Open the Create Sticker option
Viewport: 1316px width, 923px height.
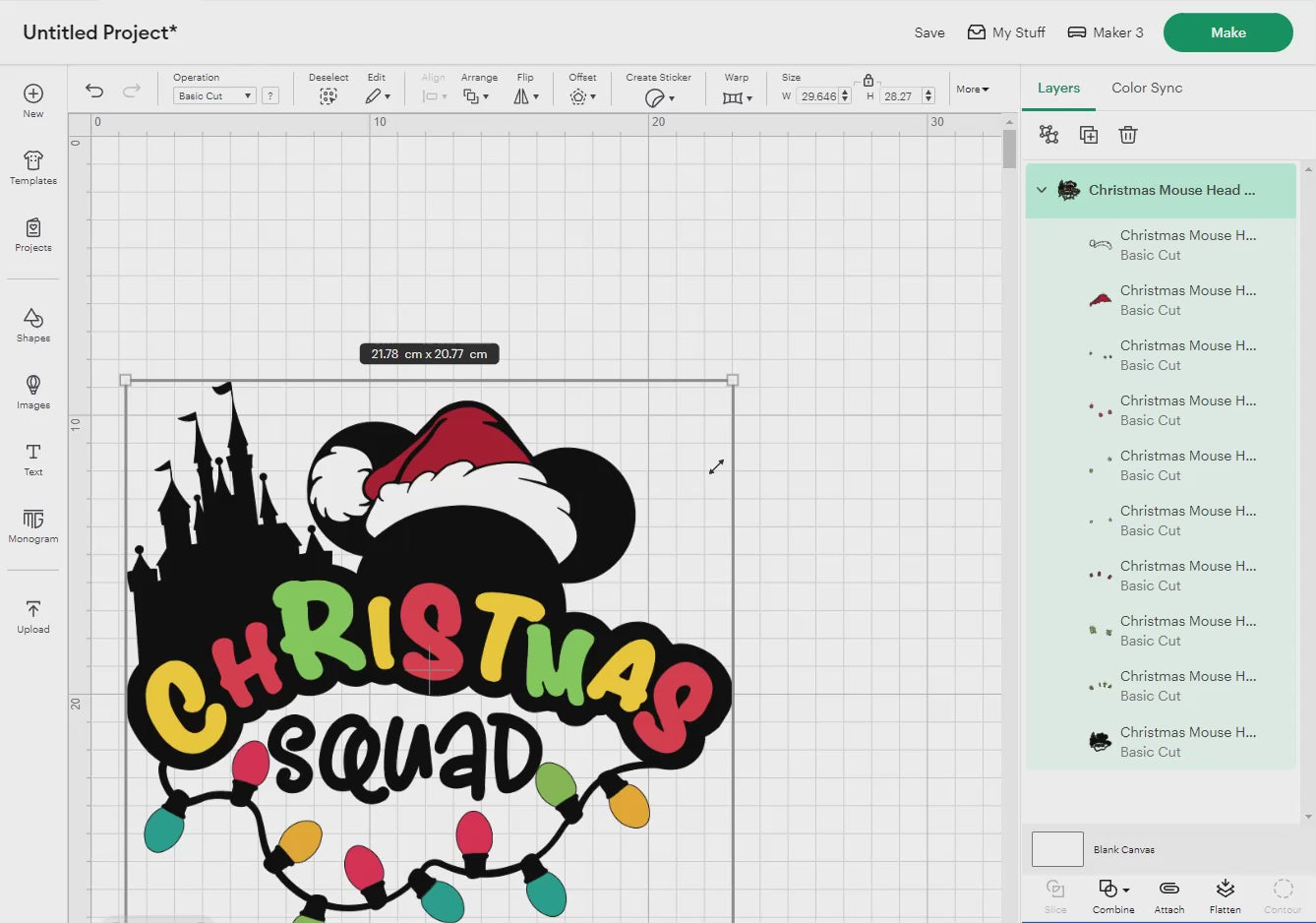[x=659, y=97]
